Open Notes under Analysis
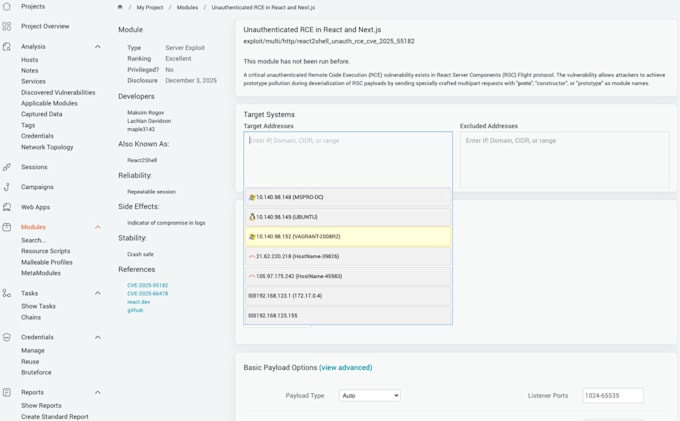680x421 pixels. tap(29, 70)
